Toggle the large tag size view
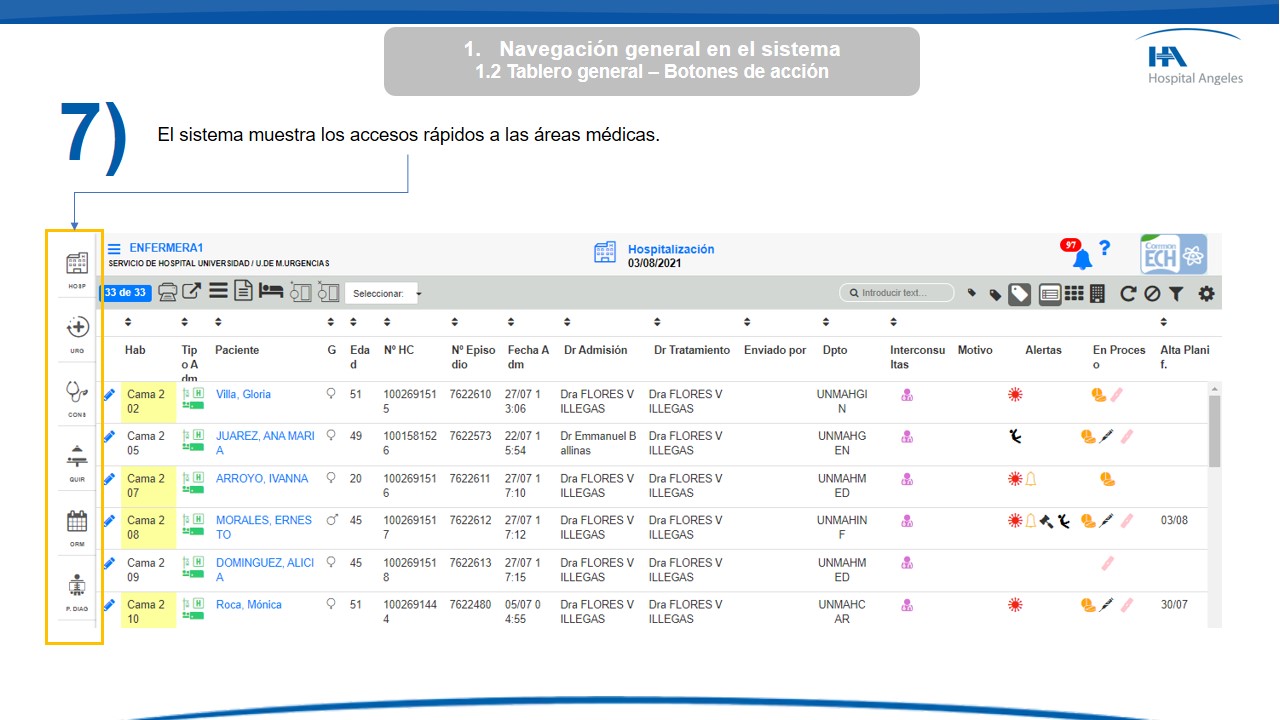The width and height of the screenshot is (1280, 720). pyautogui.click(x=1019, y=293)
